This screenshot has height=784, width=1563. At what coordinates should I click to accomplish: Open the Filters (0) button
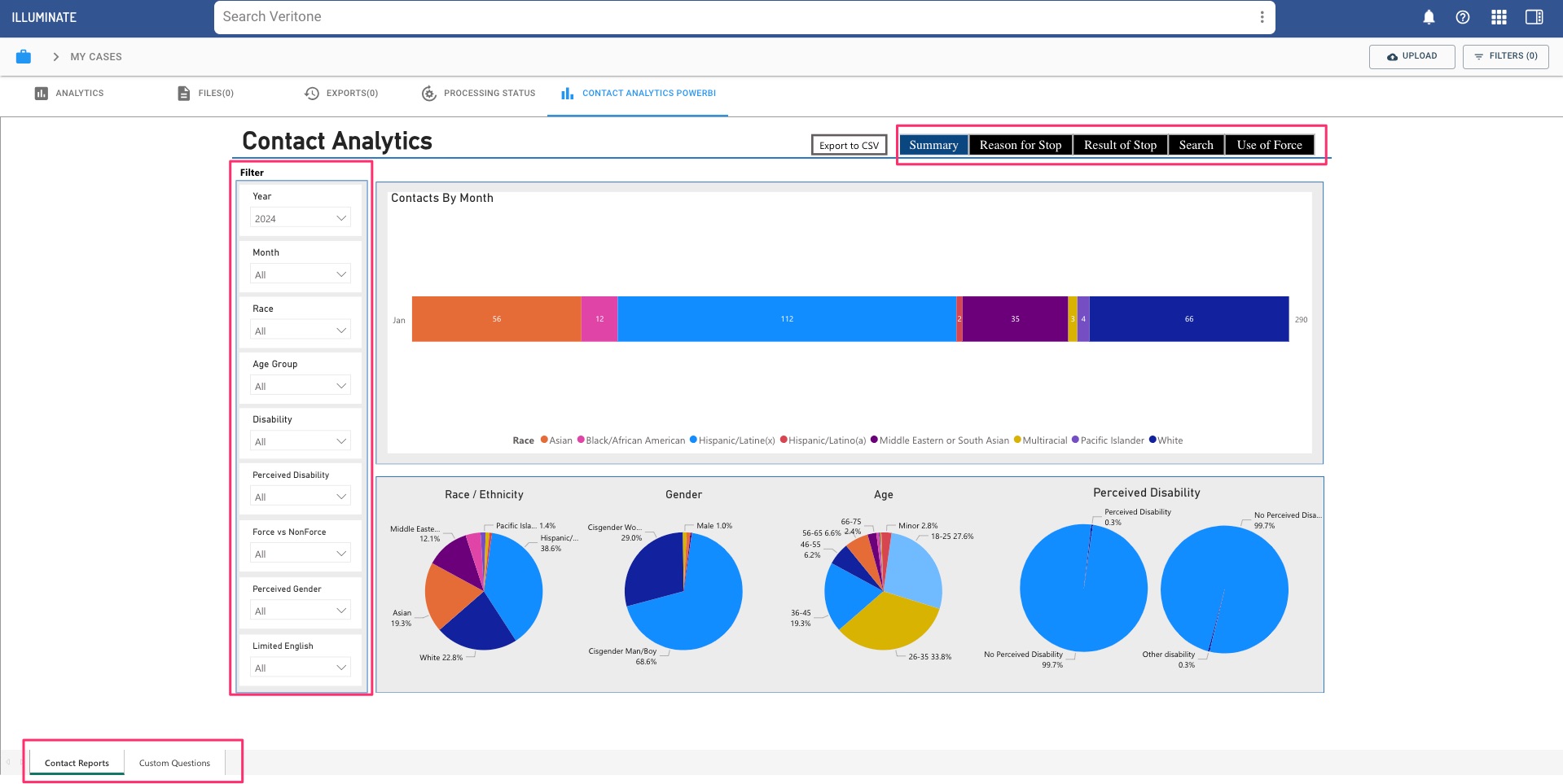pos(1505,56)
